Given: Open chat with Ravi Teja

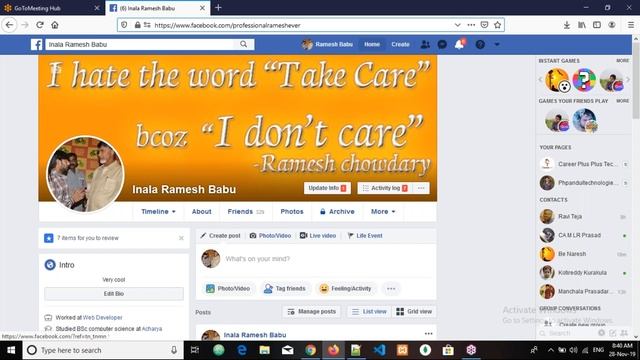Looking at the screenshot, I should pos(584,216).
